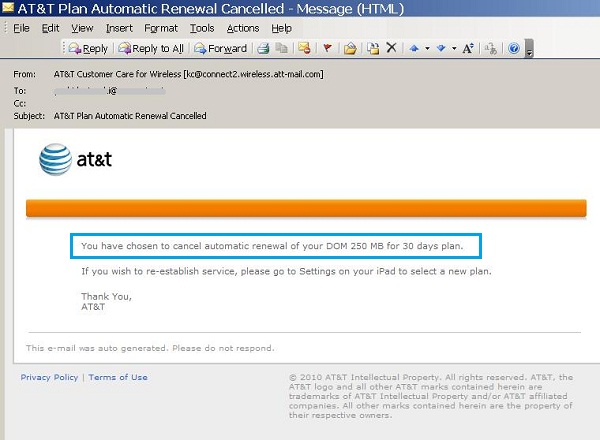
Task: Print the message with printer icon
Action: [263, 49]
